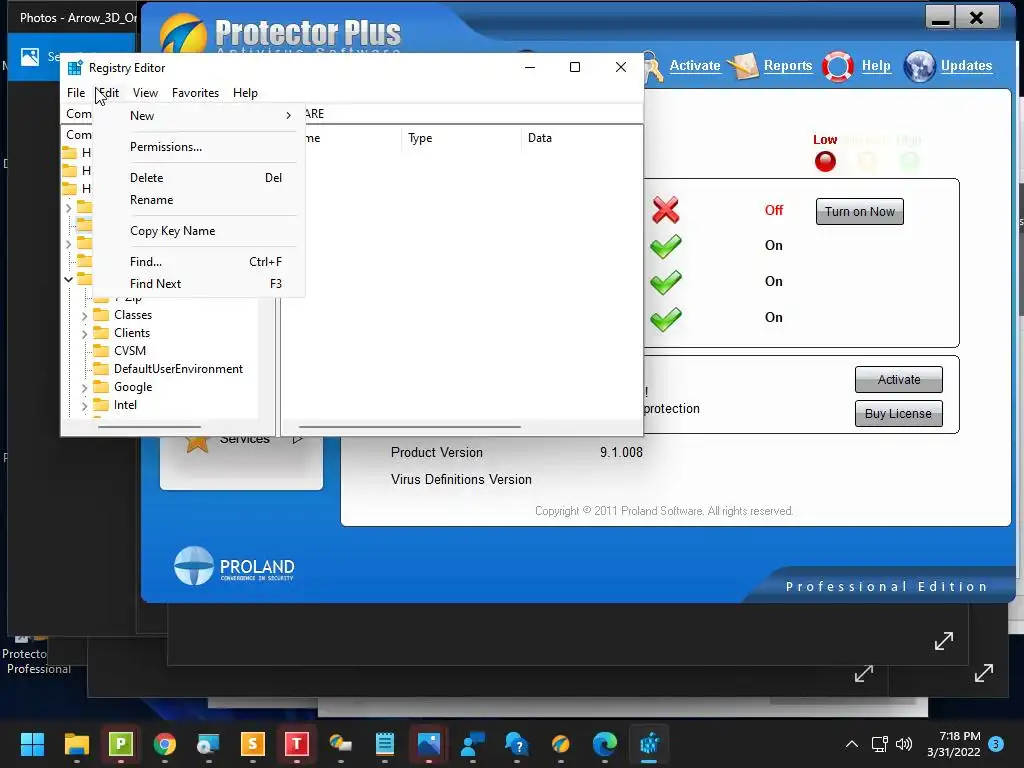Expand the Services arrow in Protector Plus

click(x=297, y=439)
